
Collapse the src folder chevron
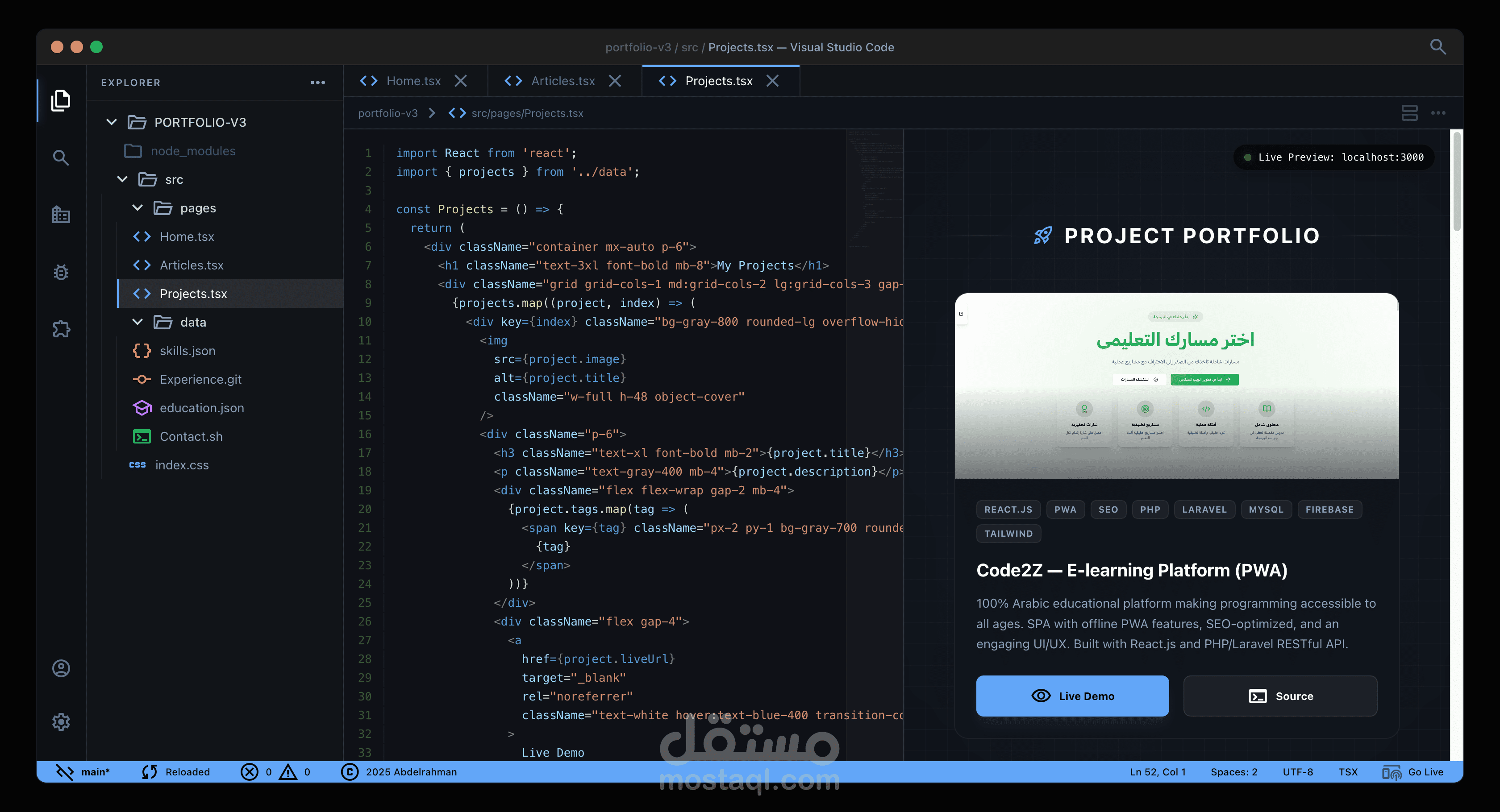click(122, 179)
